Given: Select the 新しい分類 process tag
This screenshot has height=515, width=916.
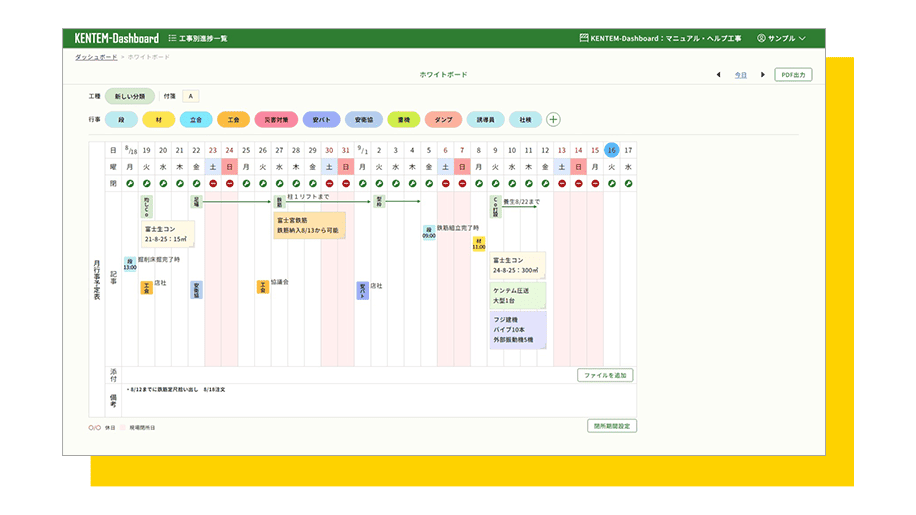Looking at the screenshot, I should pos(130,96).
